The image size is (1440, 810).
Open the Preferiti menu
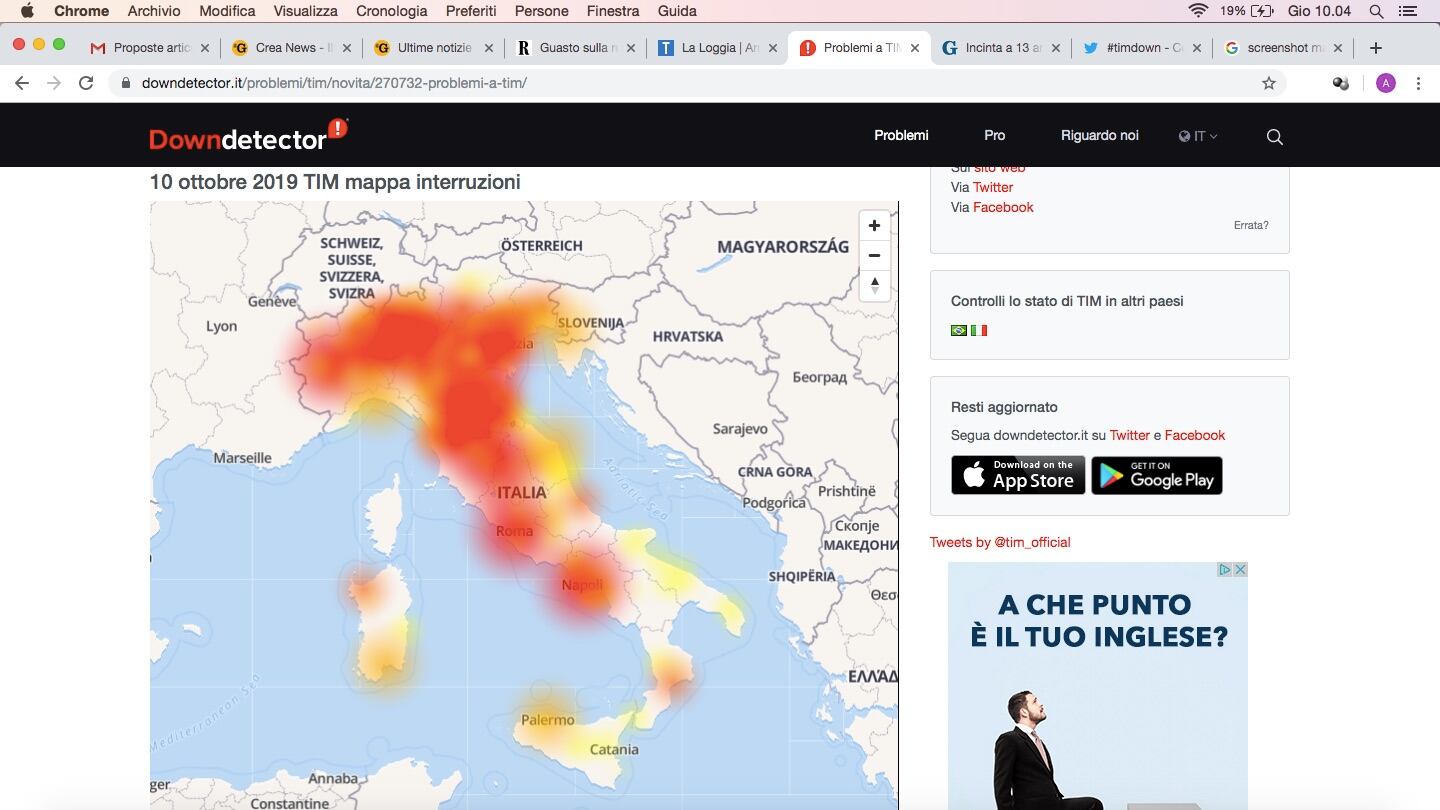click(x=471, y=11)
